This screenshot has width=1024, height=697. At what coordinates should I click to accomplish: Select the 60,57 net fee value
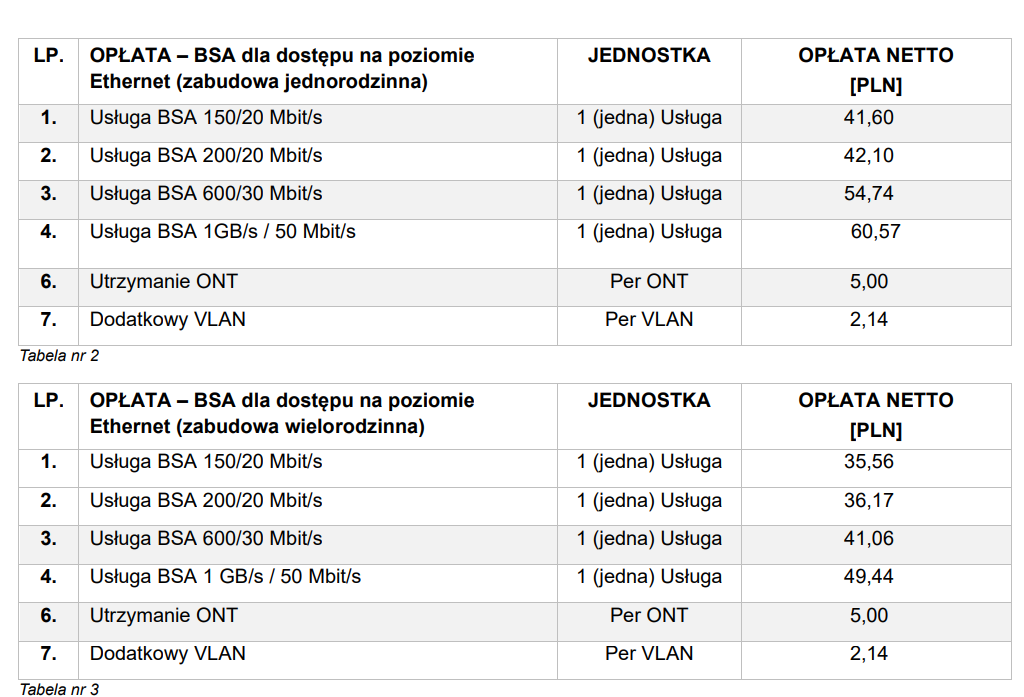point(875,232)
